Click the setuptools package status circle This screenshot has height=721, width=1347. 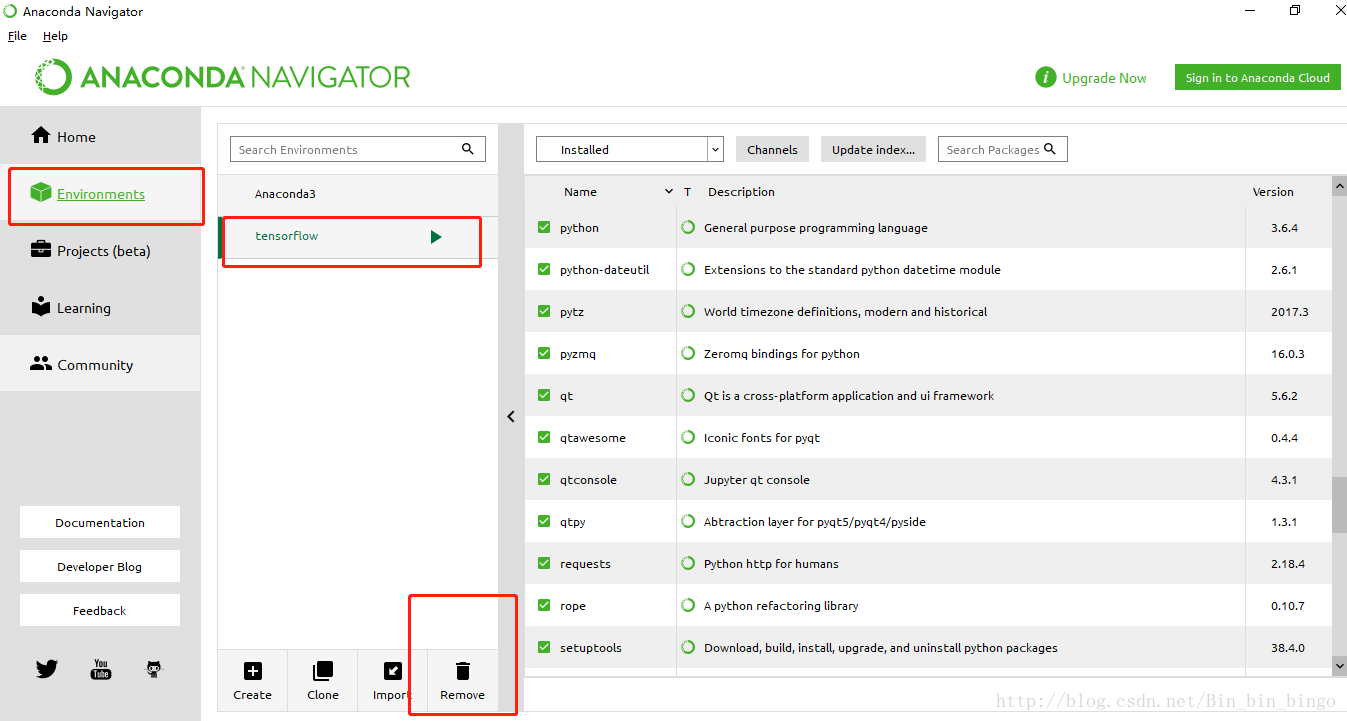688,647
